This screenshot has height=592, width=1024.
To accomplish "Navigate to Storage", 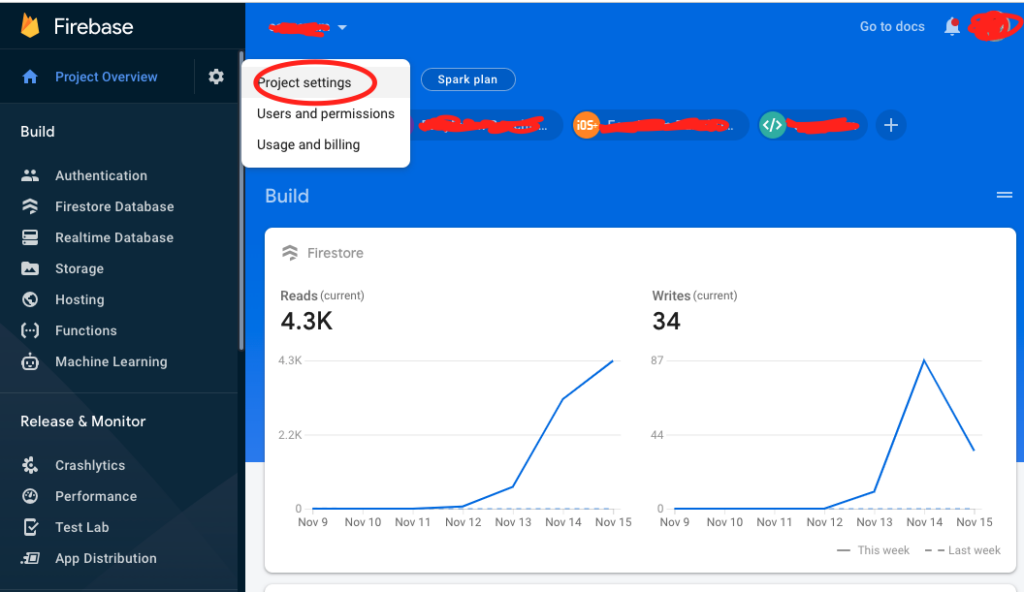I will pyautogui.click(x=80, y=268).
